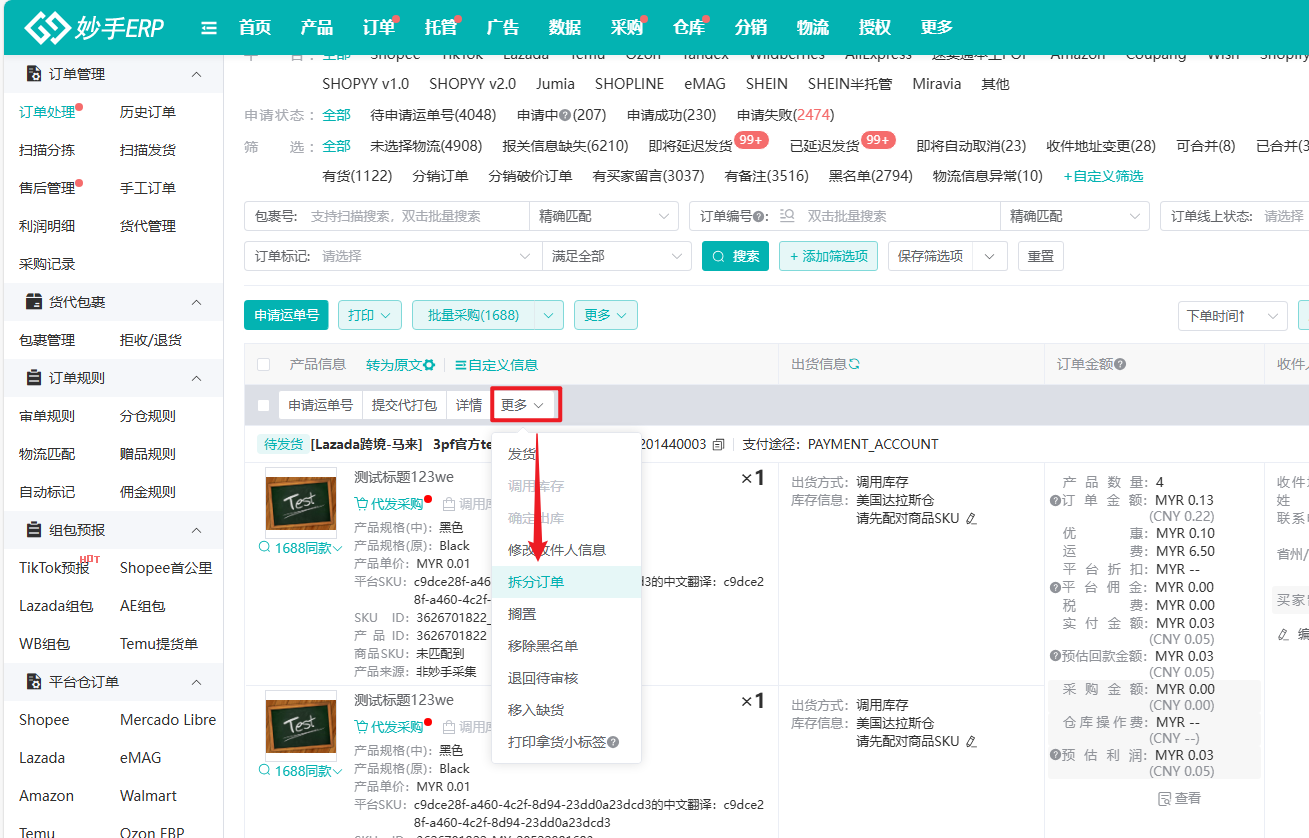
Task: Click the 货代包裹 briefcase icon in sidebar
Action: coord(34,302)
